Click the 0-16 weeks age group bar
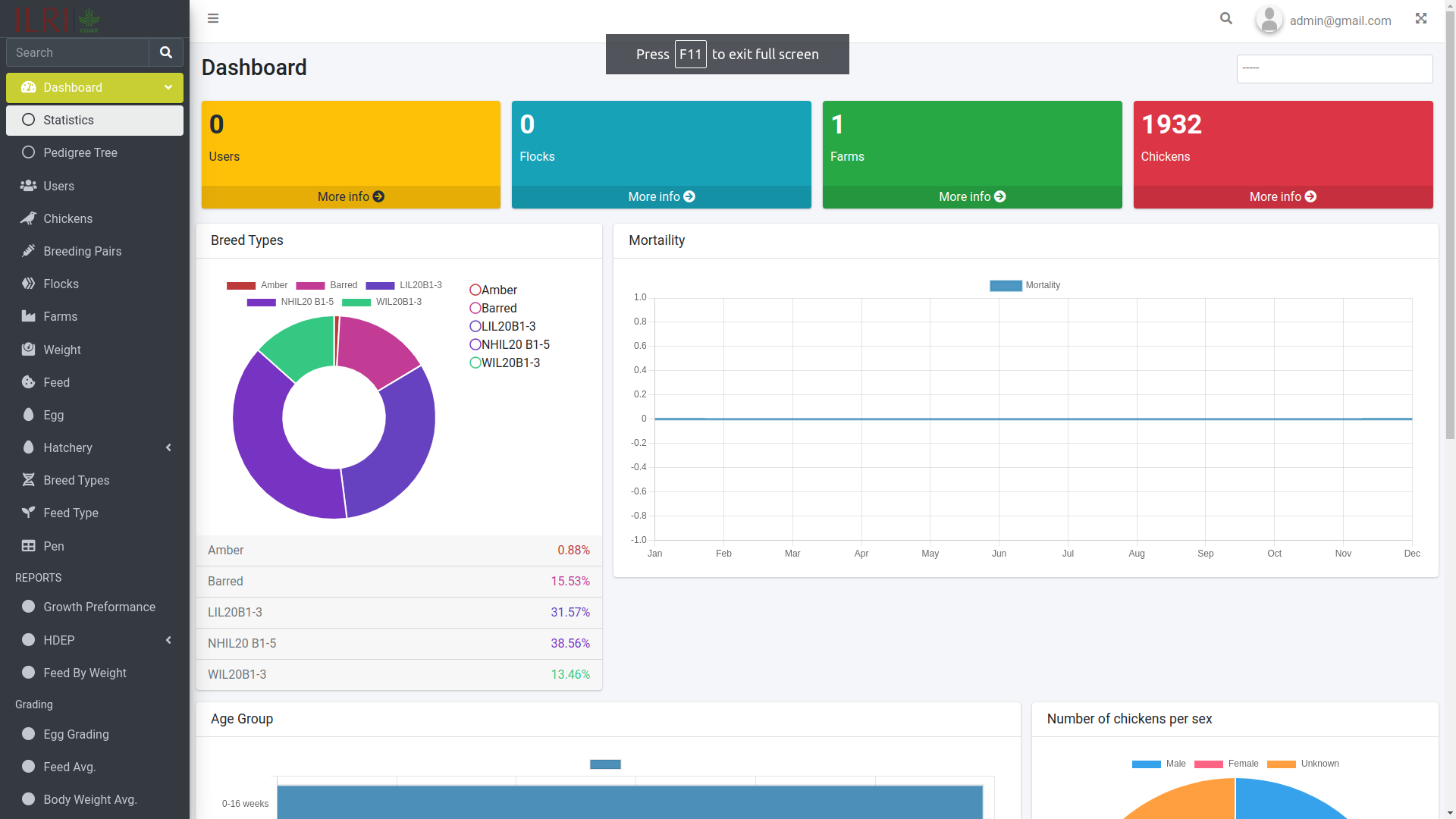This screenshot has width=1456, height=819. (630, 802)
